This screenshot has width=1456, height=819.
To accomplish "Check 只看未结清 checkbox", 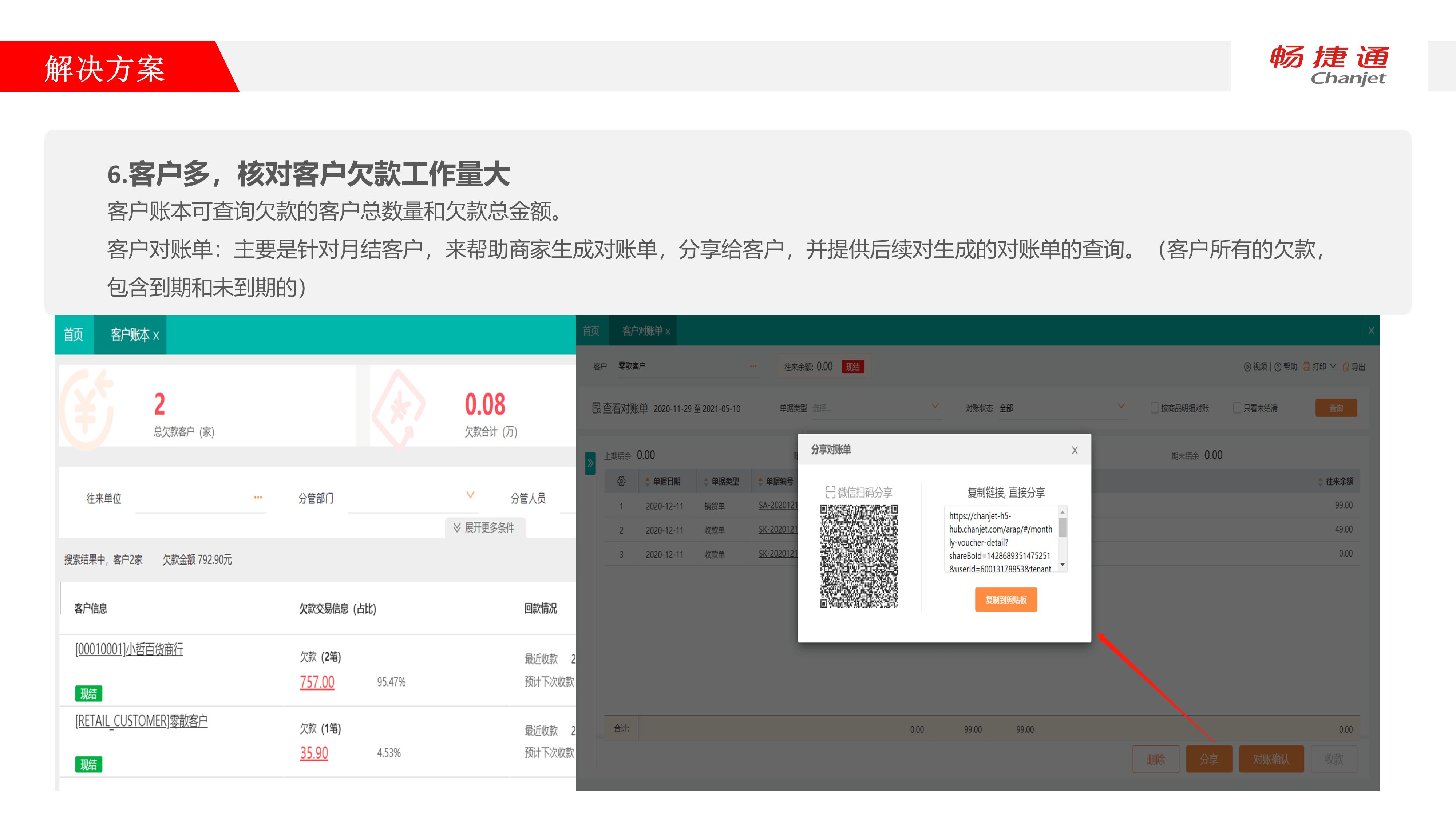I will [x=1237, y=408].
